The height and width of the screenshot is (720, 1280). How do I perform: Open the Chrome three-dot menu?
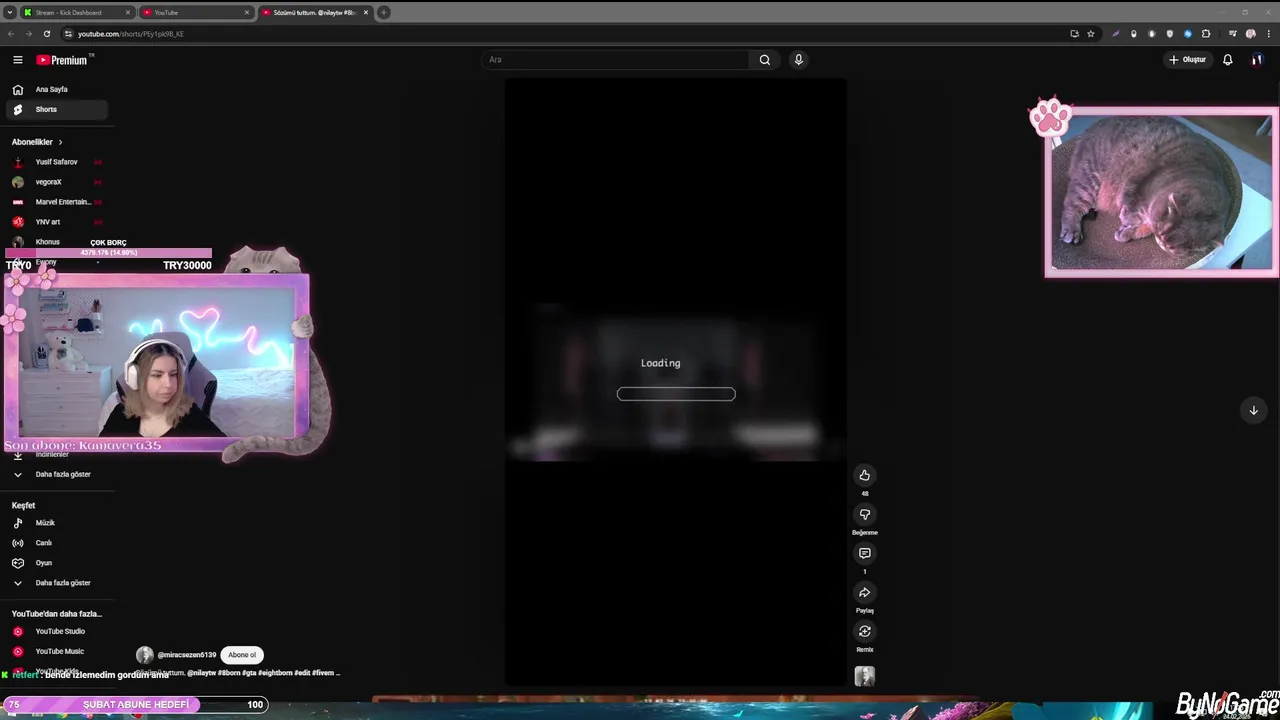pyautogui.click(x=1267, y=34)
